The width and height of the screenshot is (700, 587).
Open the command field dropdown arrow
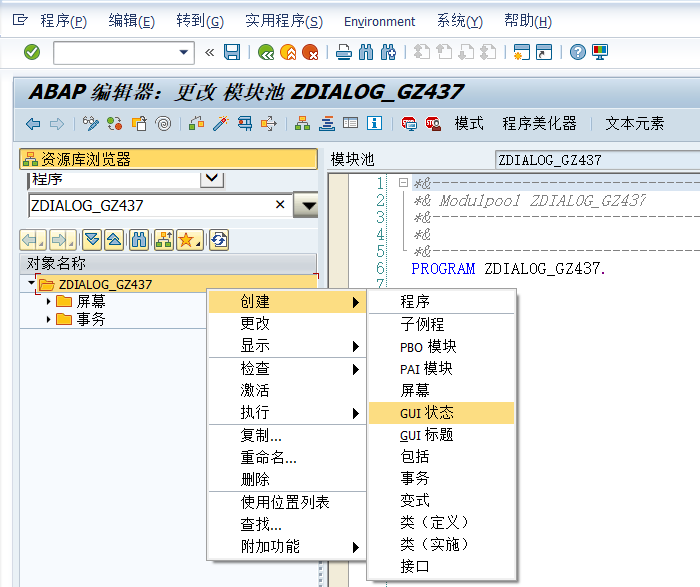tap(183, 52)
